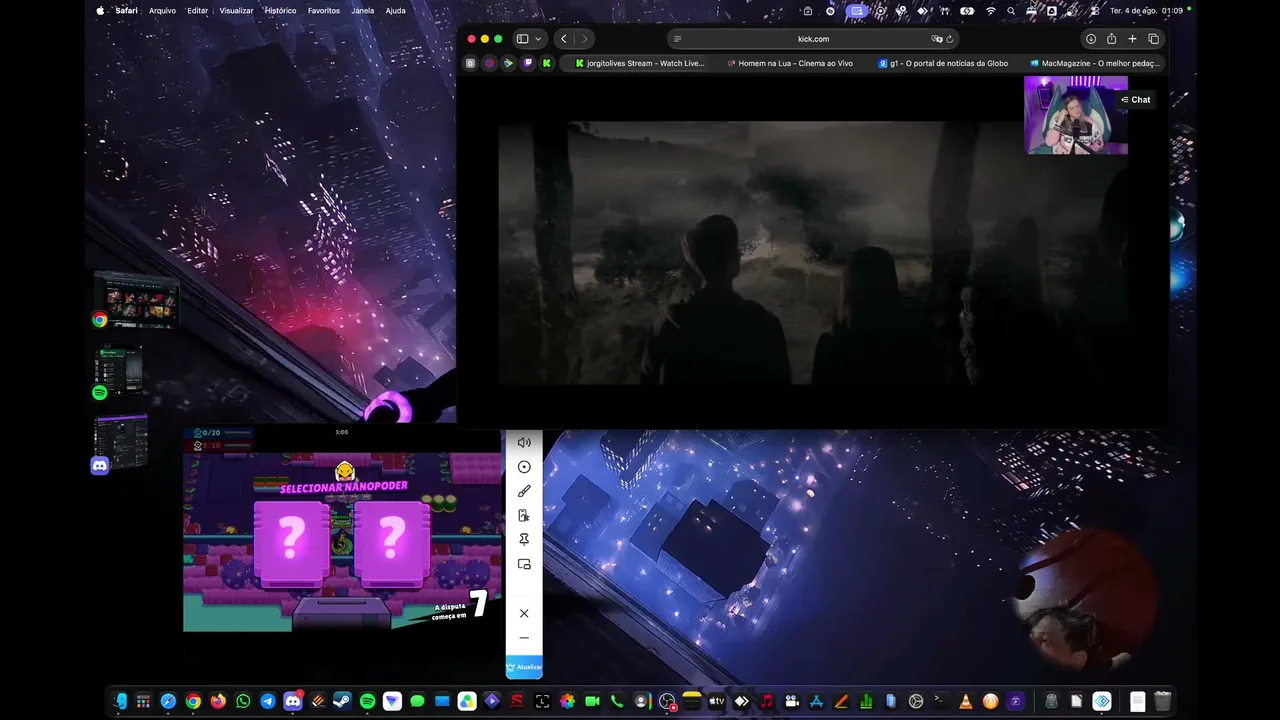
Task: Pin the mirroring window on top
Action: 524,540
